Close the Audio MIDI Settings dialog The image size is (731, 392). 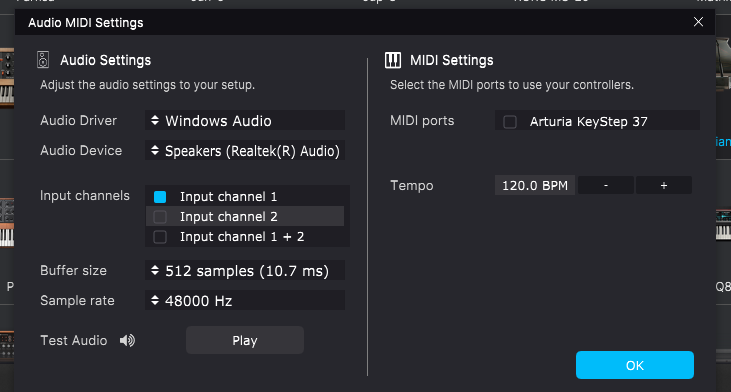pos(698,22)
